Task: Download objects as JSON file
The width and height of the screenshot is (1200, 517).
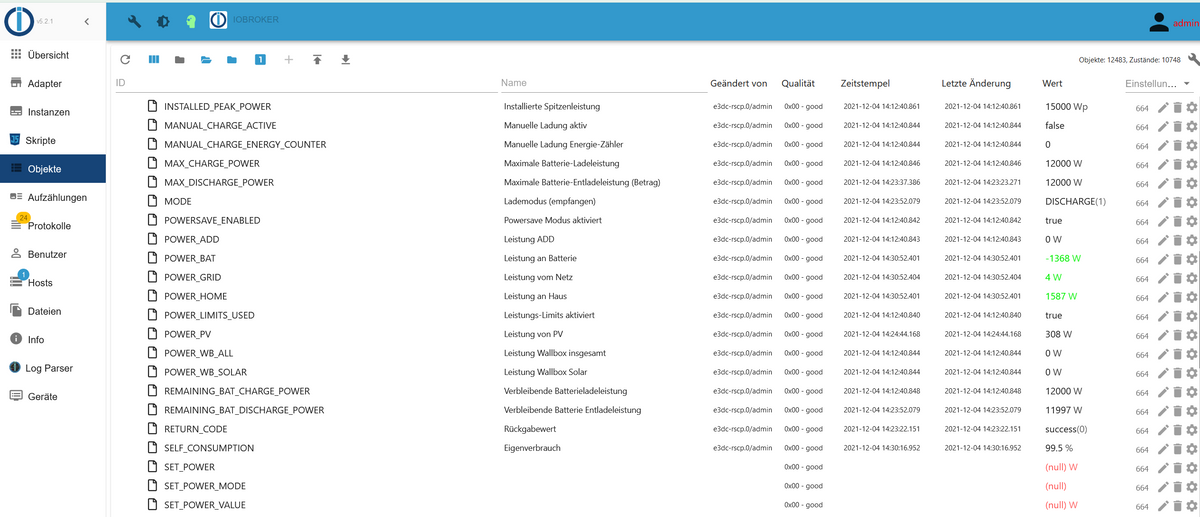Action: point(346,60)
